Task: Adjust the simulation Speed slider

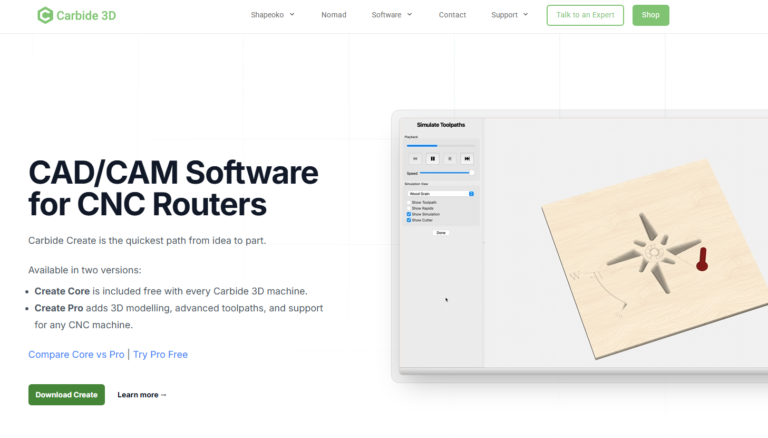Action: click(x=447, y=173)
